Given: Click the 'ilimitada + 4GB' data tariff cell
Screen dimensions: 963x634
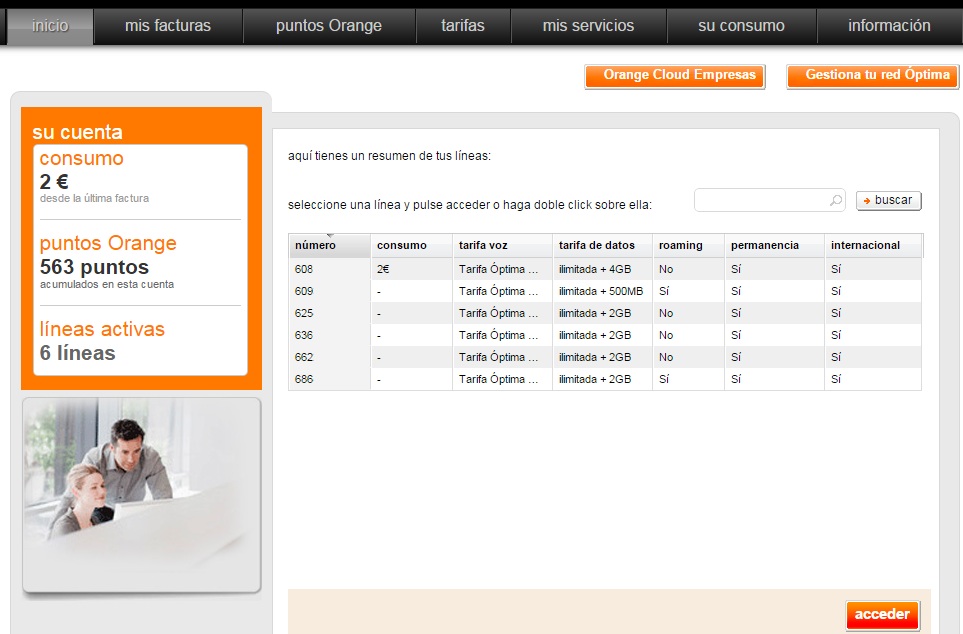Looking at the screenshot, I should 595,269.
